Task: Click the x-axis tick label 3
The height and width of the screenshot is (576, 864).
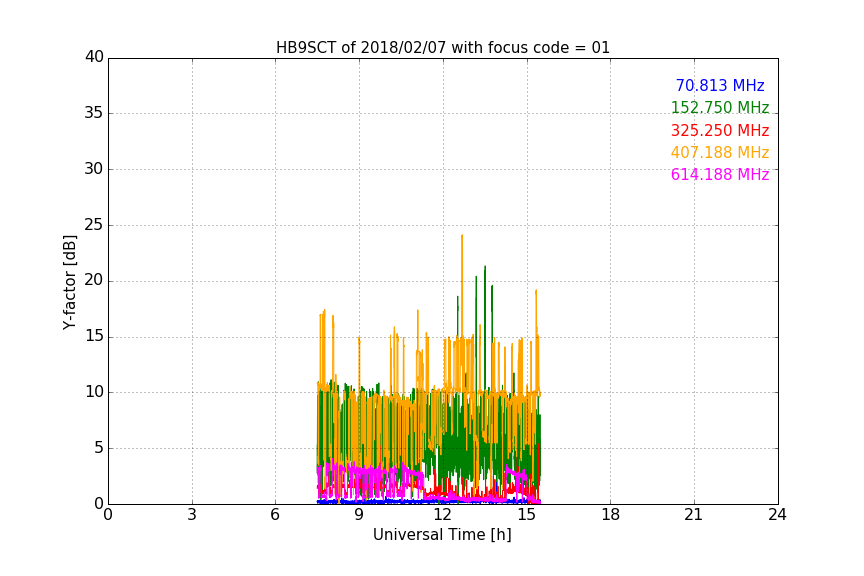Action: [192, 515]
